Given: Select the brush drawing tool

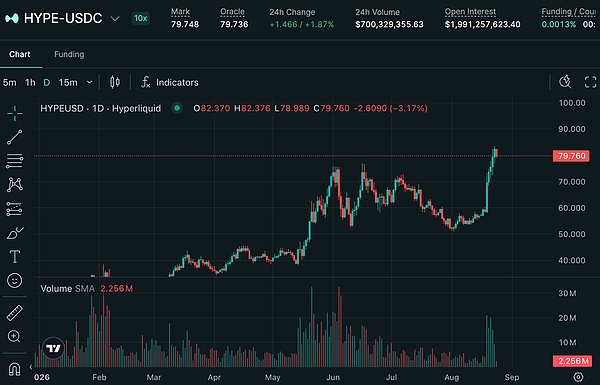Looking at the screenshot, I should tap(15, 233).
